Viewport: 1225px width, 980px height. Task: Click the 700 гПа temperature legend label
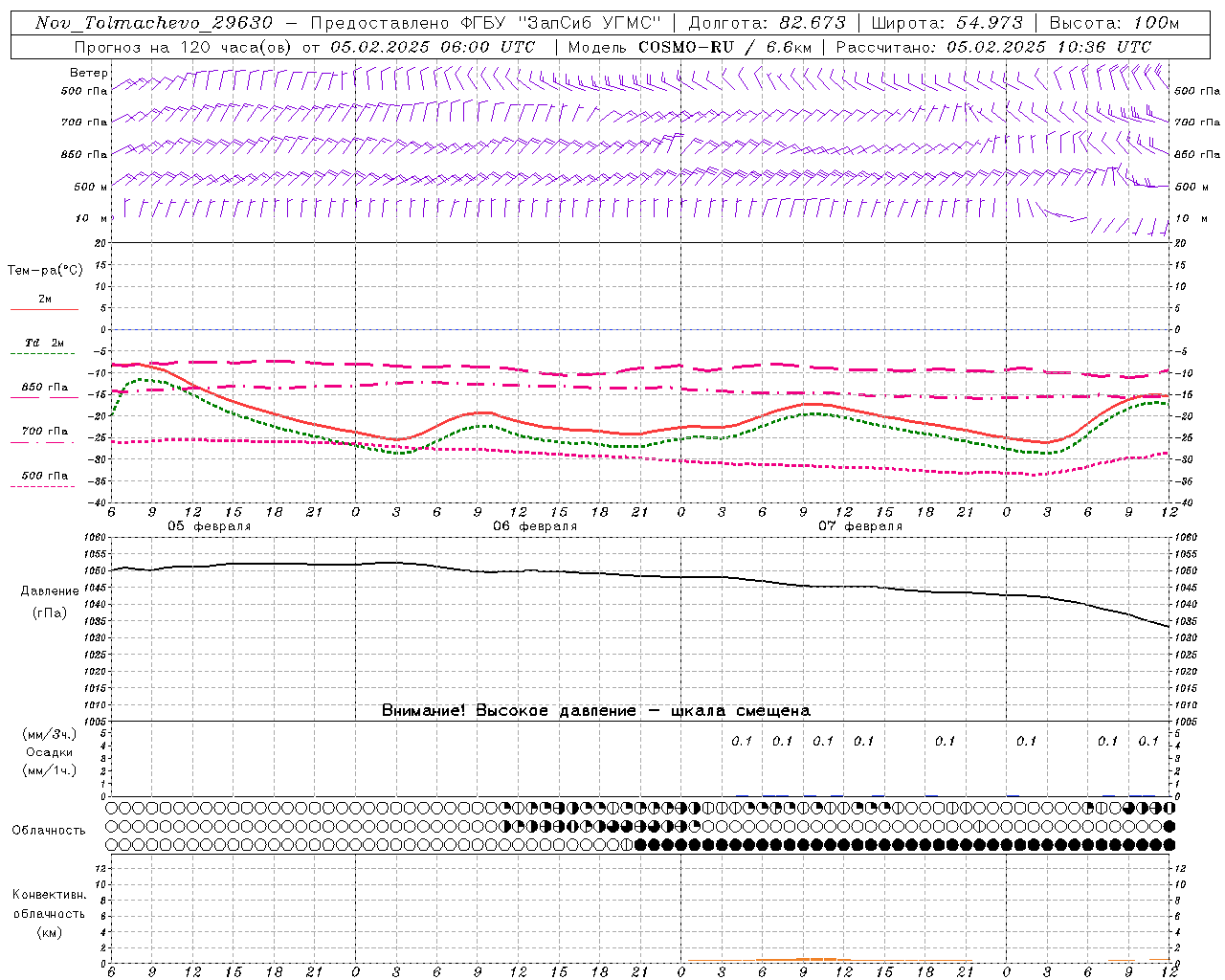tap(45, 431)
